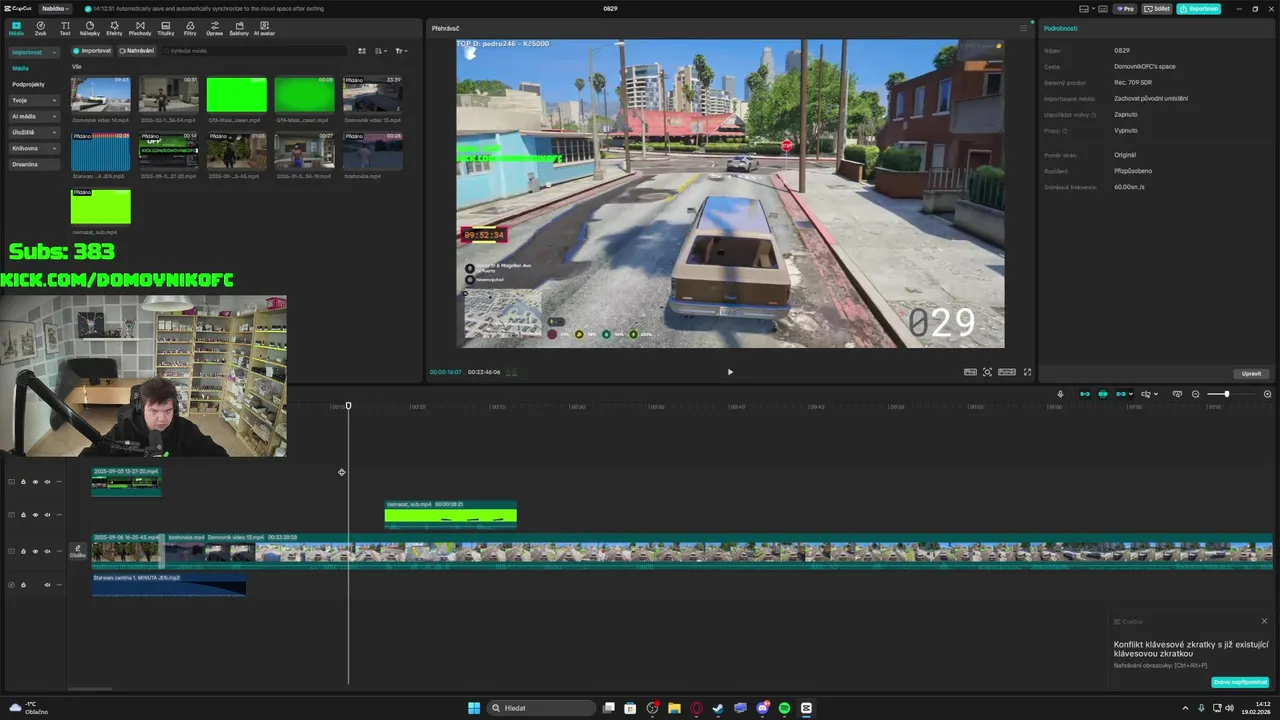Screen dimensions: 1280x720
Task: Mute the main video track
Action: coord(46,551)
